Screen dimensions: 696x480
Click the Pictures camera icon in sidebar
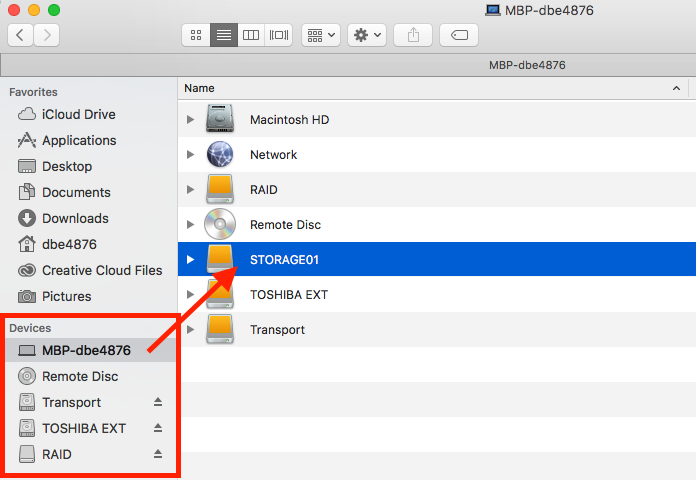(27, 296)
